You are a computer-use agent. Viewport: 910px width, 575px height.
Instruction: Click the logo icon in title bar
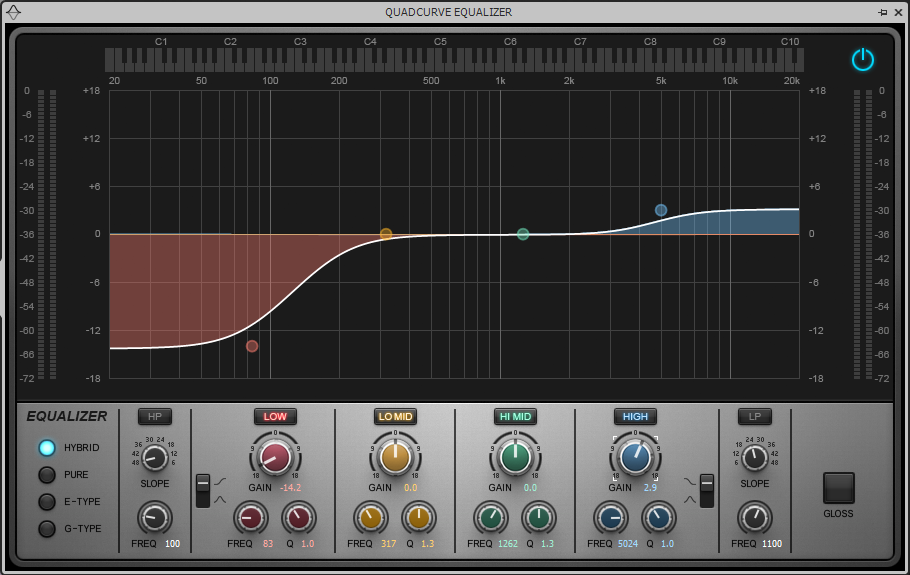pyautogui.click(x=13, y=12)
